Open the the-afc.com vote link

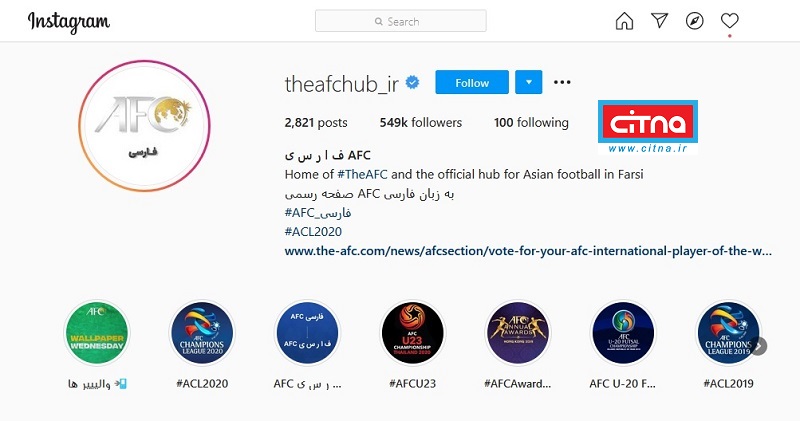[528, 251]
